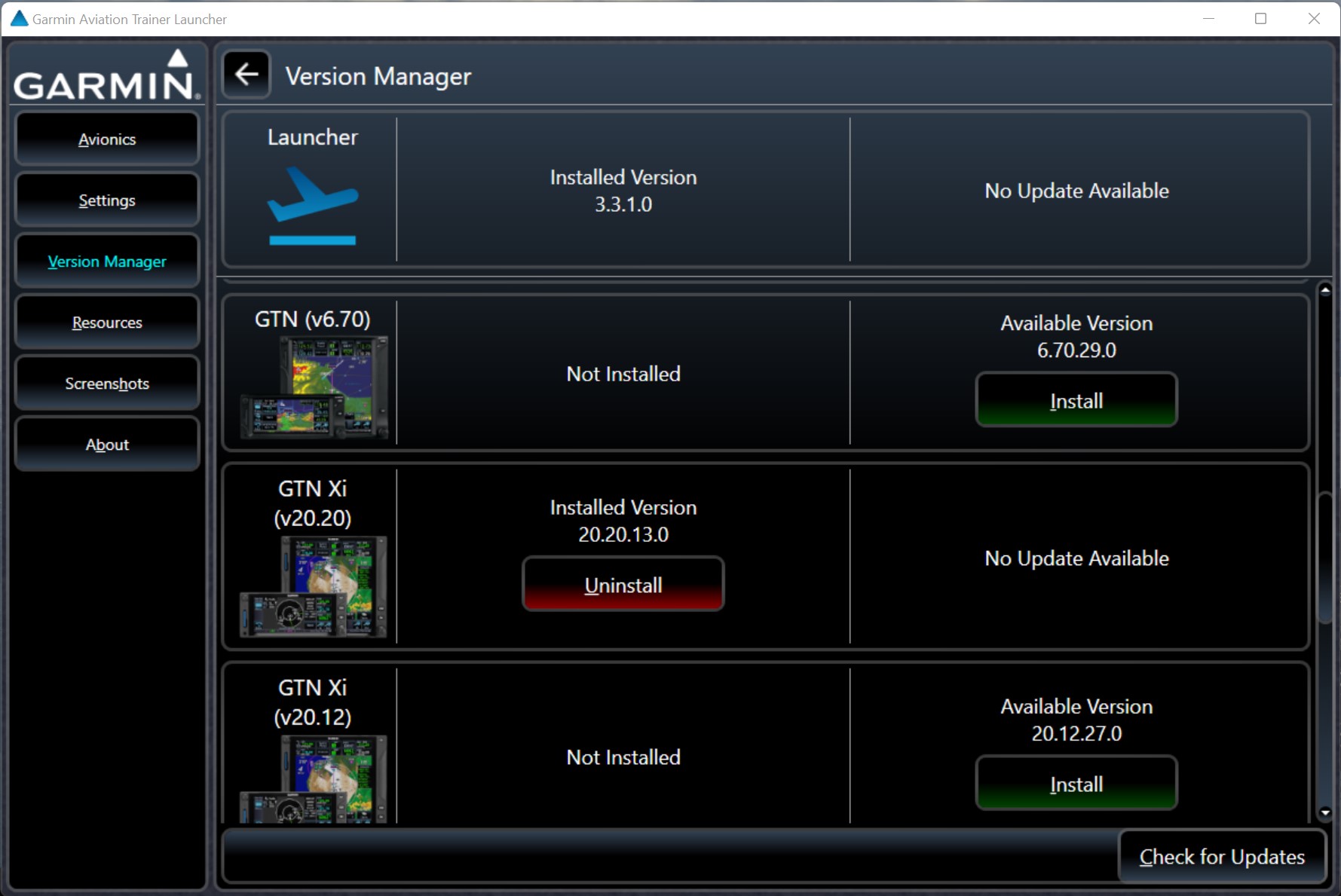
Task: Click the window title 'Garmin Aviation Trainer Launcher'
Action: click(x=130, y=20)
